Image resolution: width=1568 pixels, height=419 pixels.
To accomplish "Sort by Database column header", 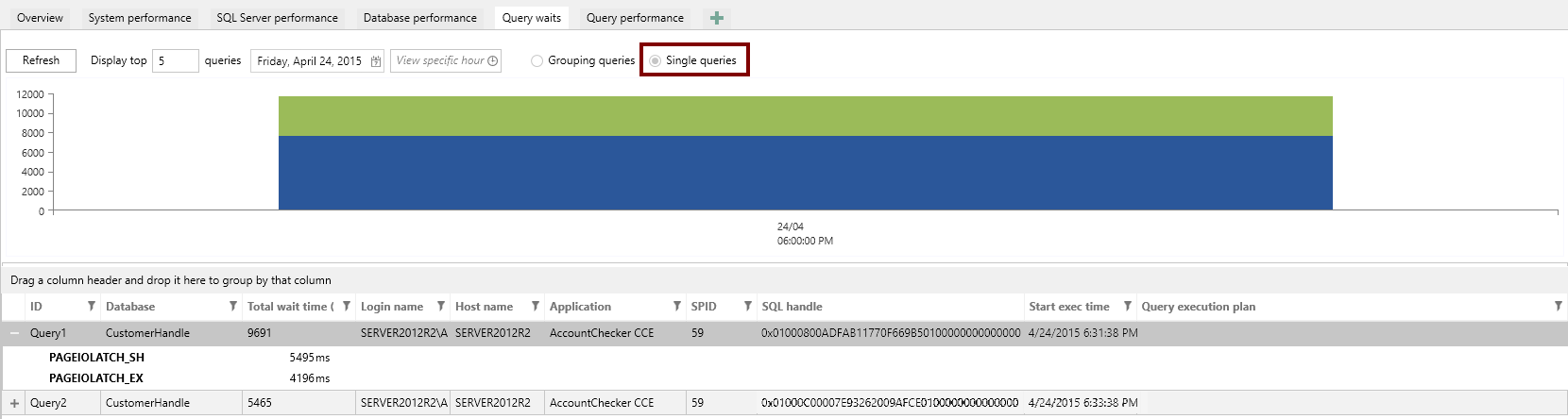I will tap(130, 307).
